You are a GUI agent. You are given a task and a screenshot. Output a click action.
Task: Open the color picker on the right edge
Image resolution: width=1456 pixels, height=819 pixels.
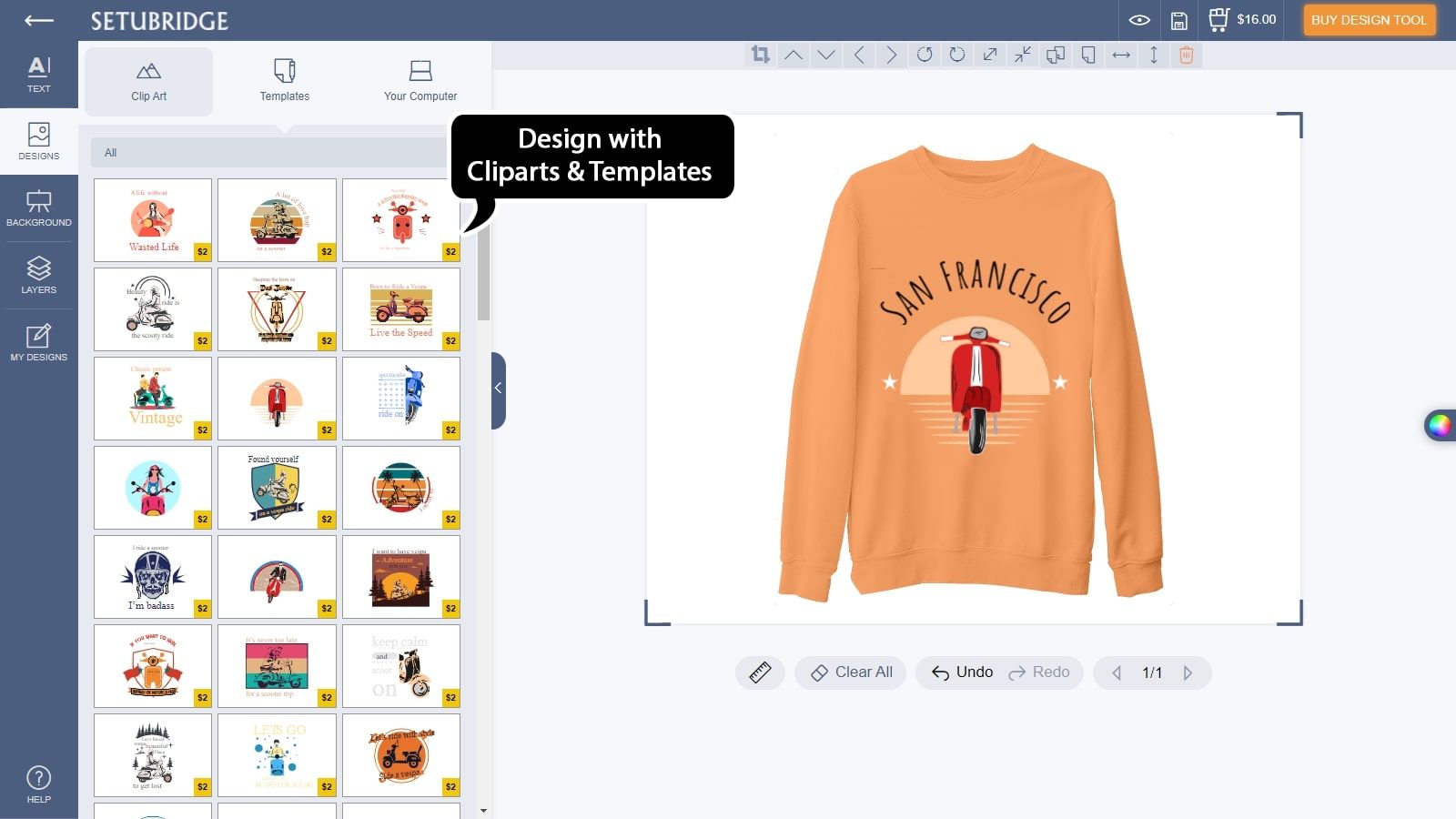(x=1442, y=425)
